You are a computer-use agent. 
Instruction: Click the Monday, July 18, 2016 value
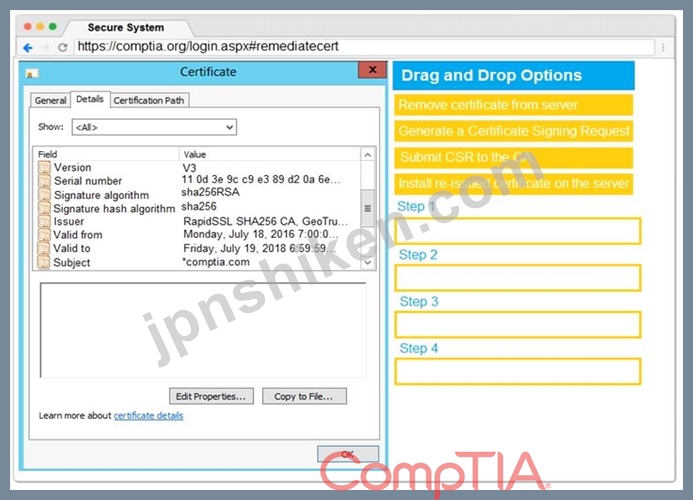click(261, 234)
